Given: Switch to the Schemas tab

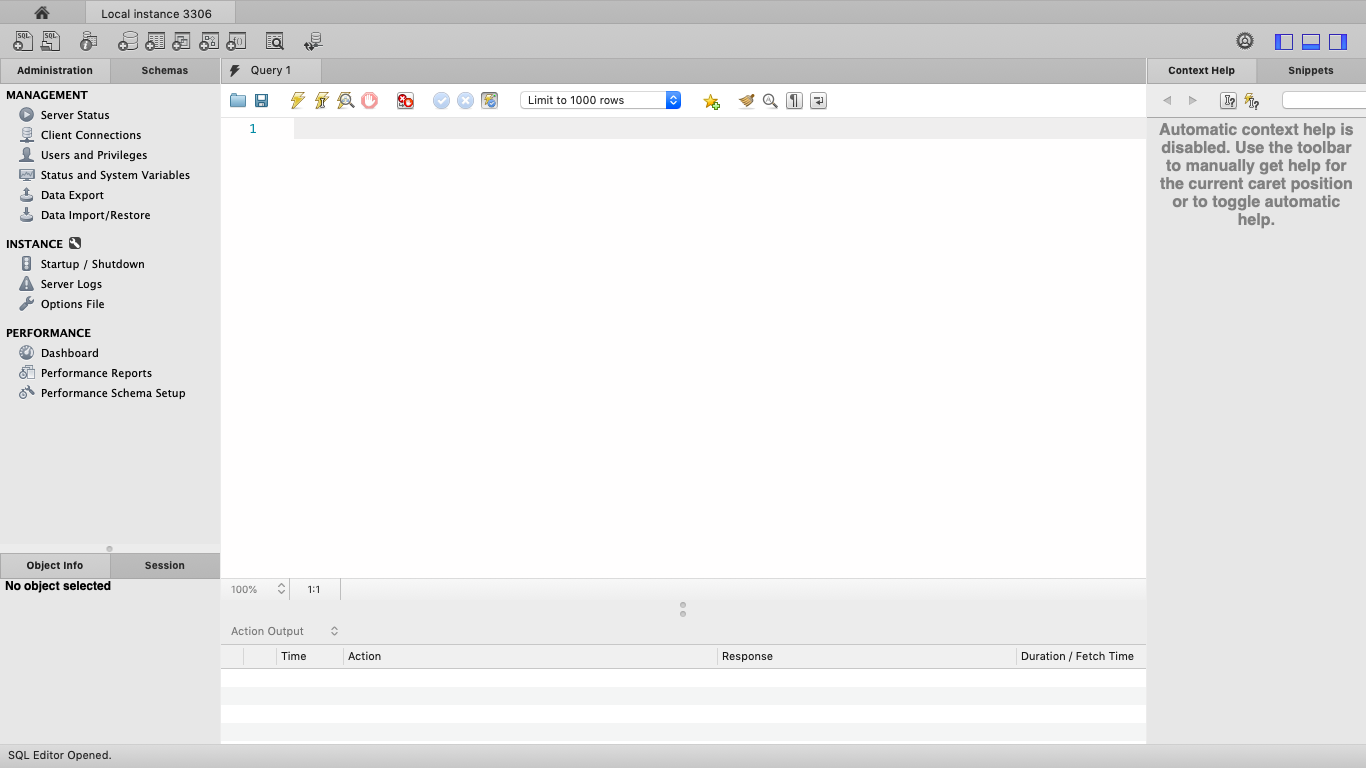Looking at the screenshot, I should [x=164, y=70].
